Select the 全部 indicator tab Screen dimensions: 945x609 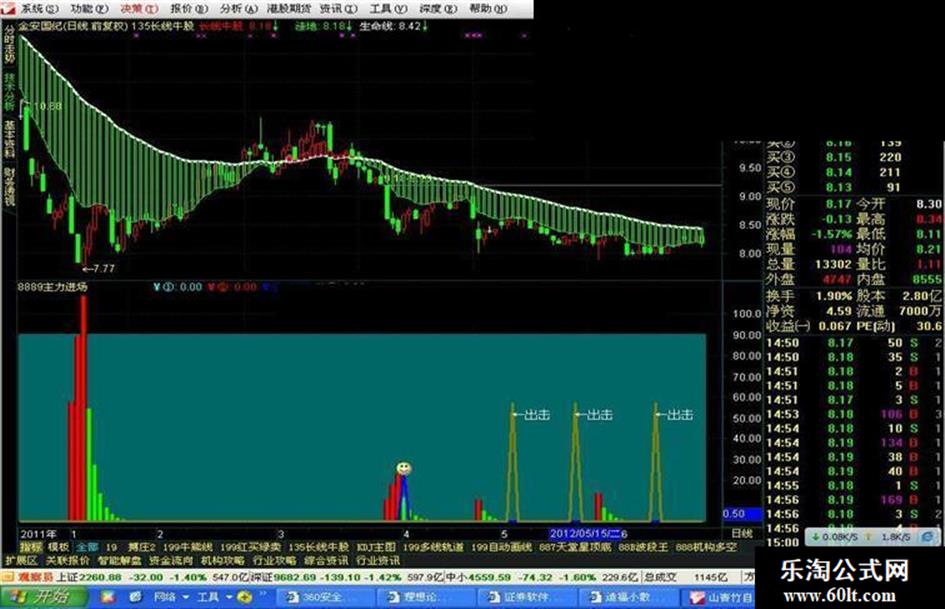87,547
